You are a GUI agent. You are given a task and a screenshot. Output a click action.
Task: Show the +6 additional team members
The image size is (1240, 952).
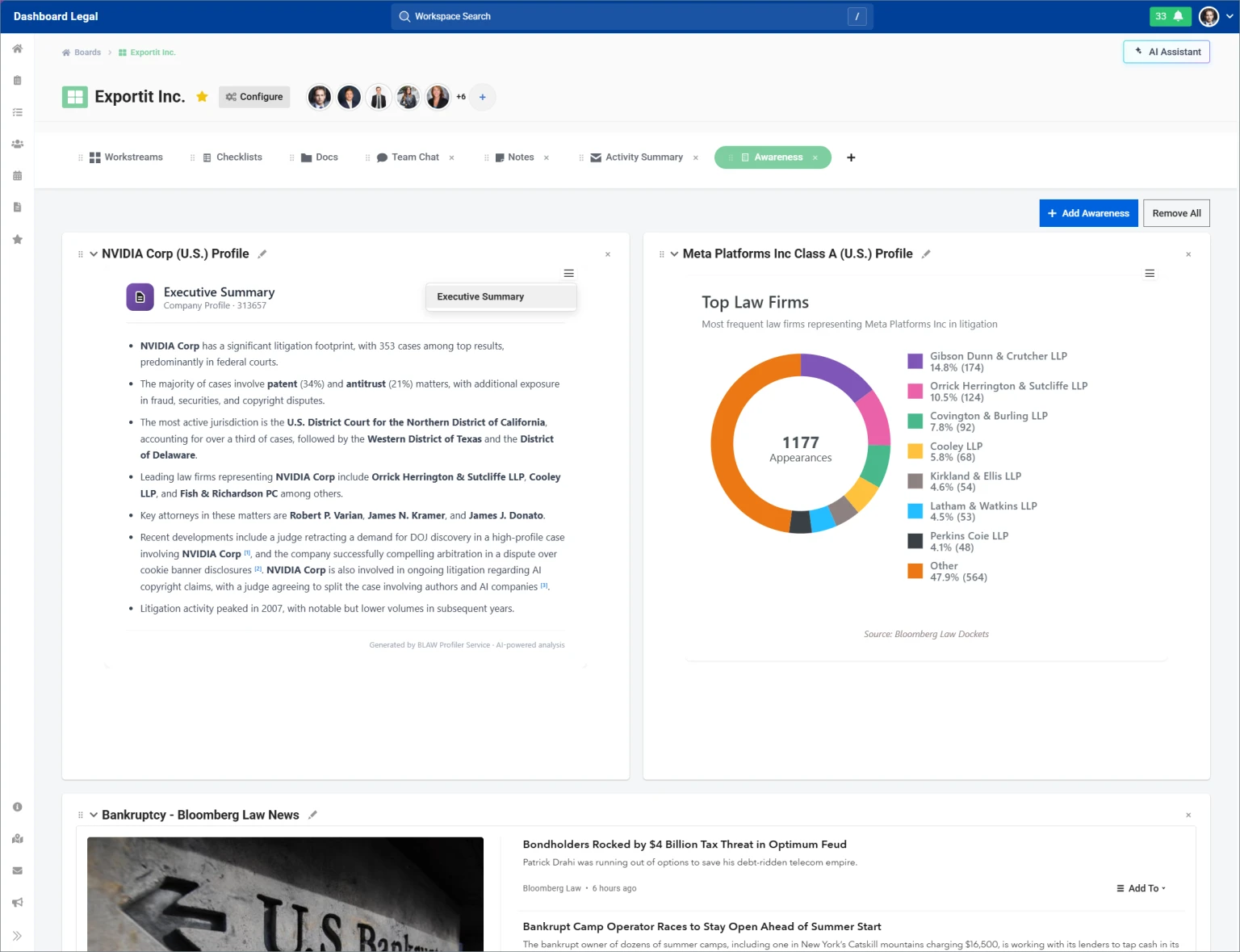click(461, 97)
